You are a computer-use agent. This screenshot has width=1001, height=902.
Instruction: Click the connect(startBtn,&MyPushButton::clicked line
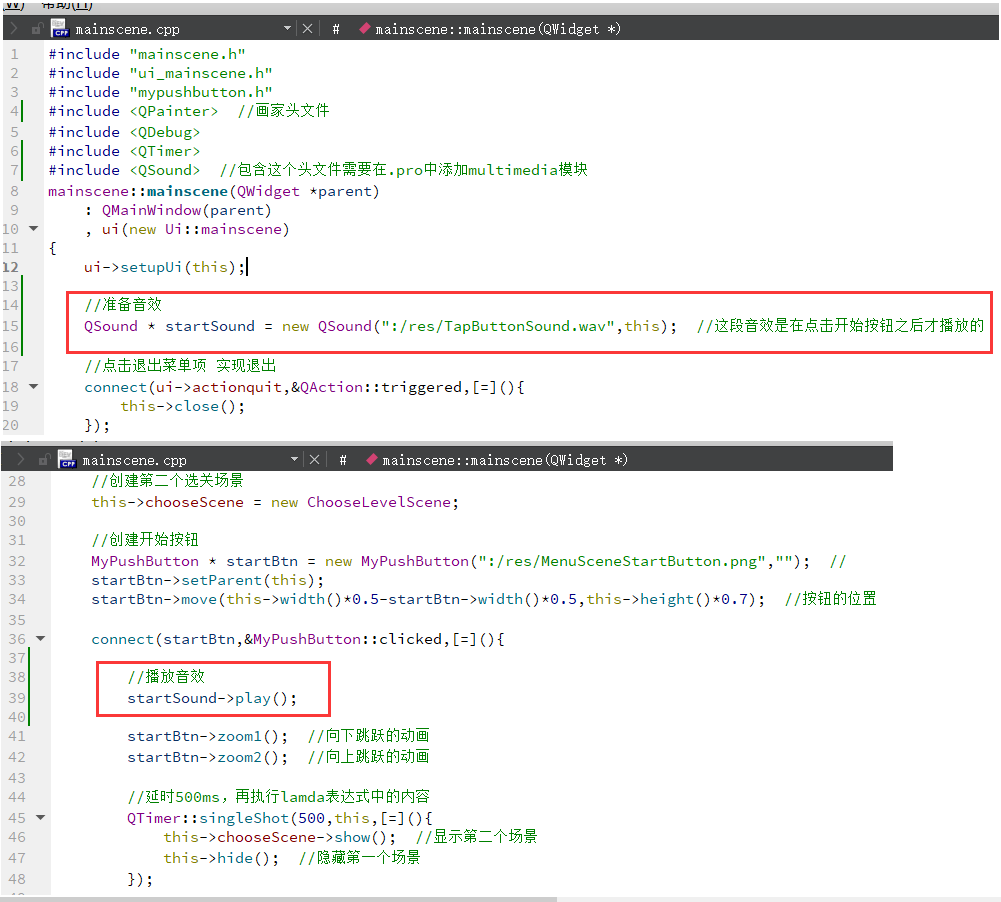[x=298, y=639]
